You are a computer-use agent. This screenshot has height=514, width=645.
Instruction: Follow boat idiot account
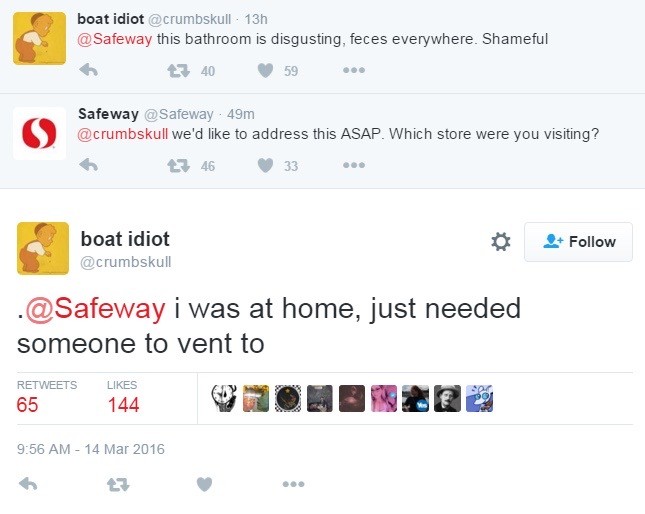pos(578,242)
